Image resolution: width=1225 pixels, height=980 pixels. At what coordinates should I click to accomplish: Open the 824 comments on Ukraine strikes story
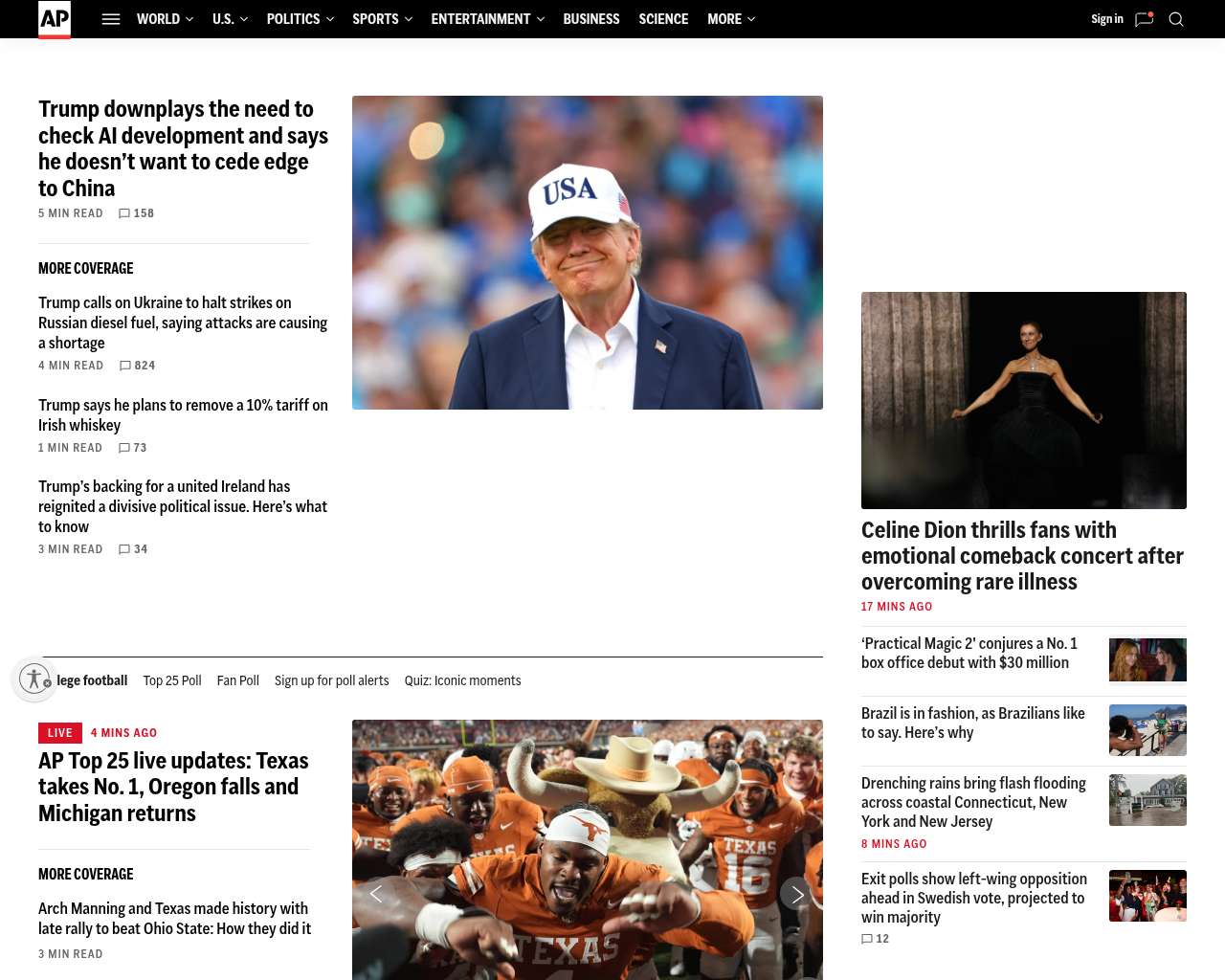point(137,366)
